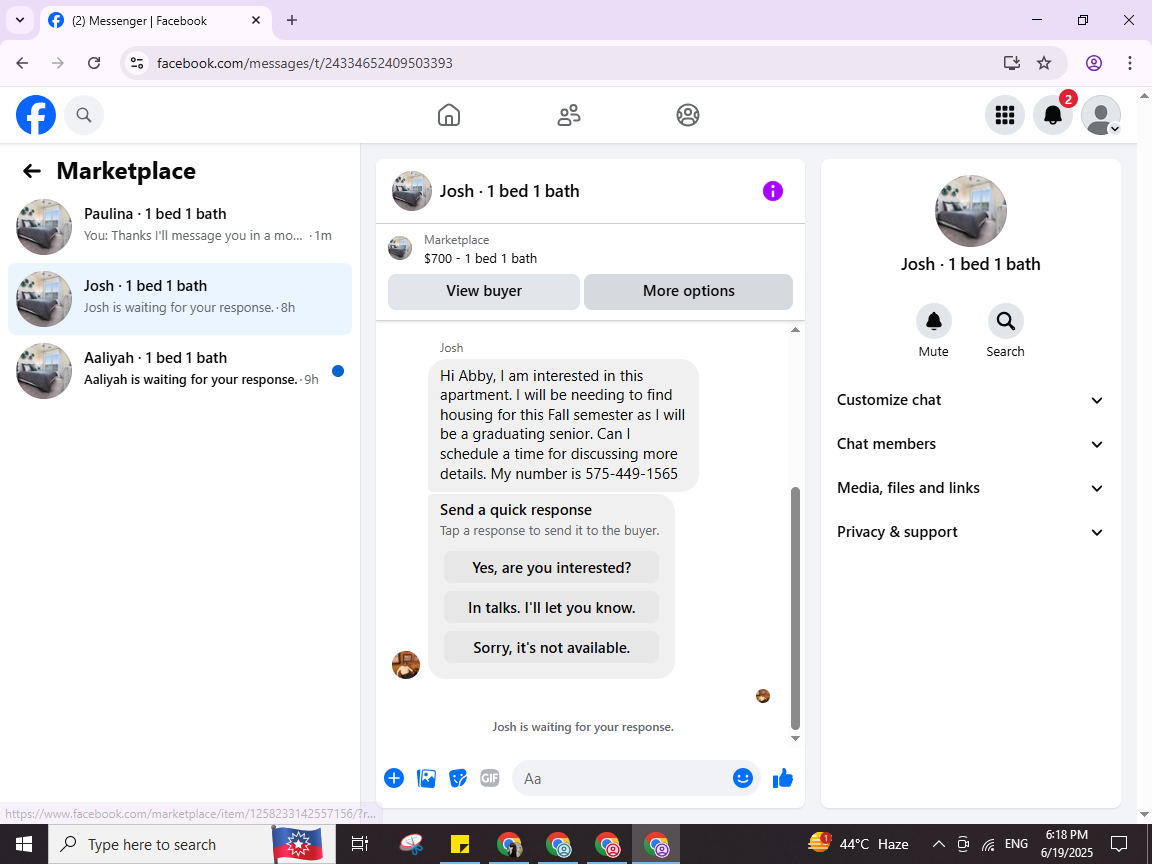Expand Media, files and links section

(970, 489)
